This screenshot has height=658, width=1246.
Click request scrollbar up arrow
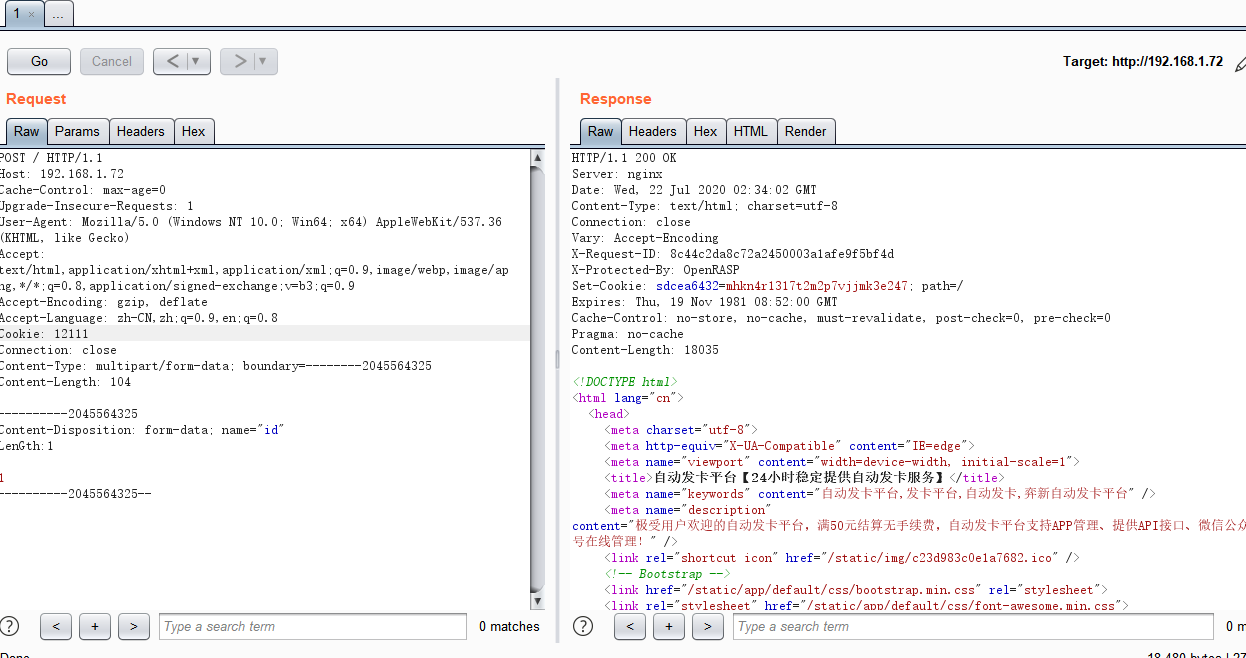[x=538, y=157]
